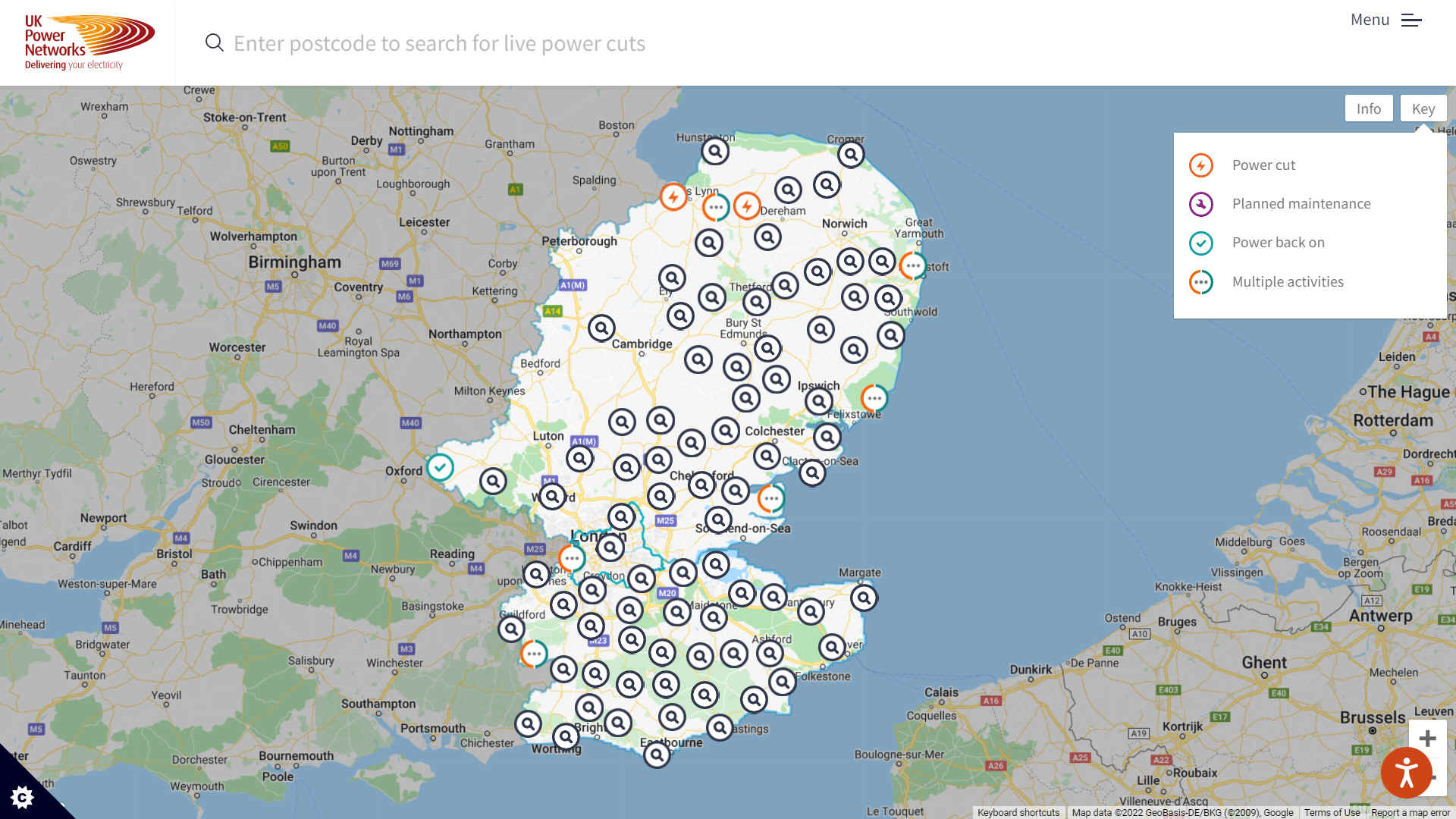This screenshot has height=819, width=1456.
Task: Click Report a map error link
Action: tap(1410, 812)
